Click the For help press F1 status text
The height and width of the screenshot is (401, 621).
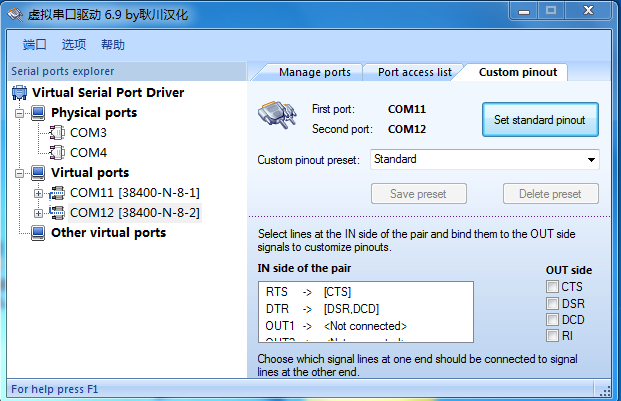pyautogui.click(x=54, y=389)
